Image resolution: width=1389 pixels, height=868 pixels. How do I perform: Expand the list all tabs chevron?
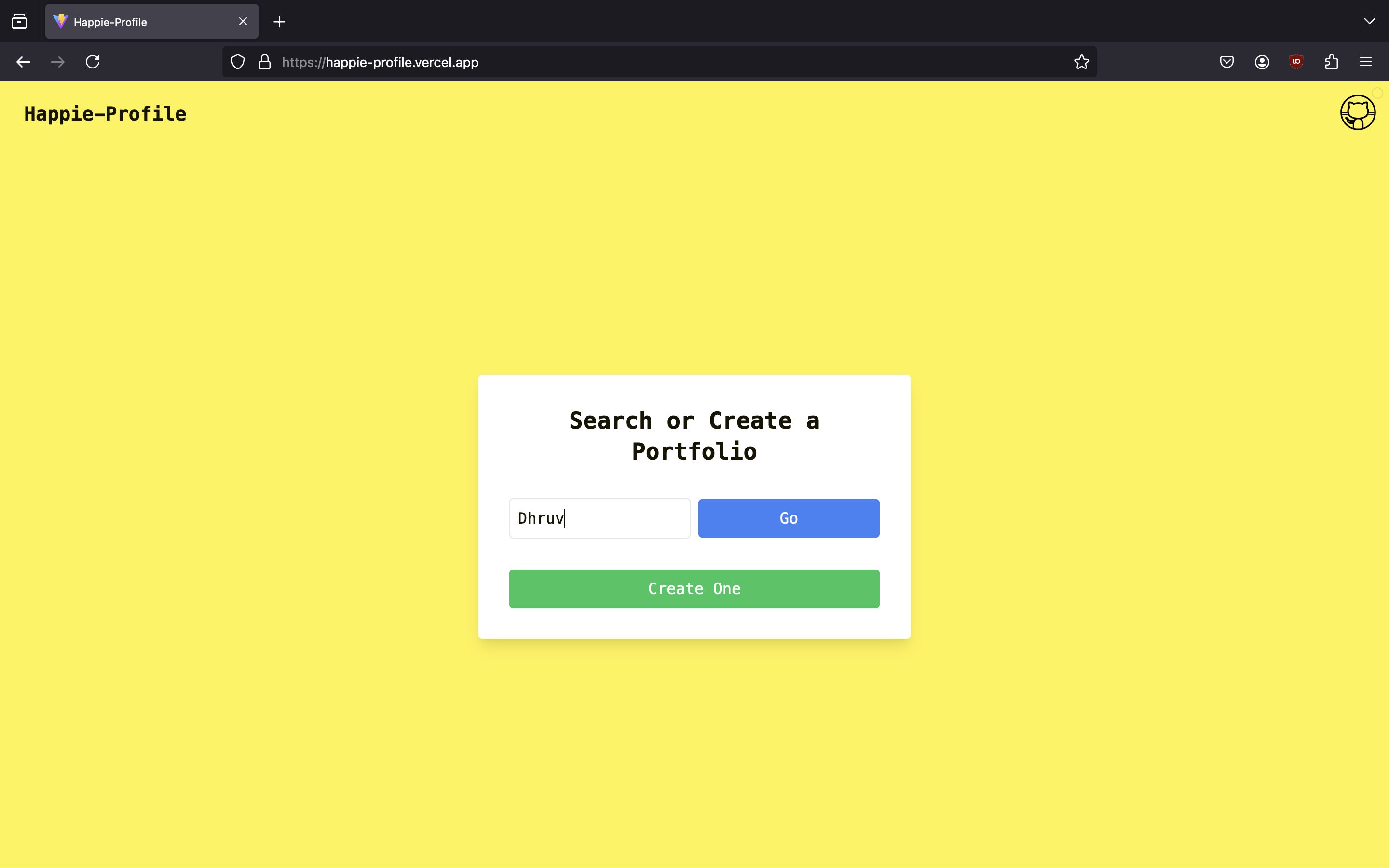point(1369,21)
